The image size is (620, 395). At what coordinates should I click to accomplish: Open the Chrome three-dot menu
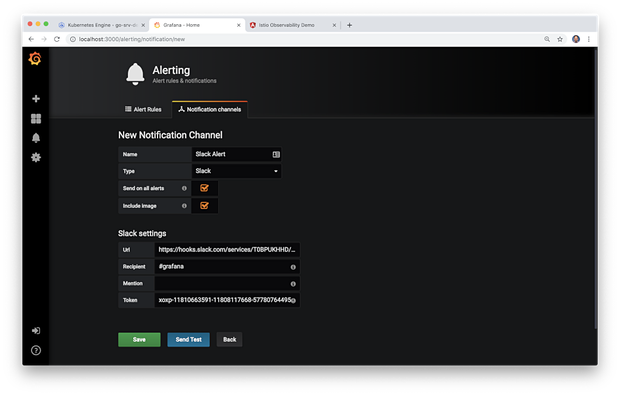pyautogui.click(x=589, y=39)
